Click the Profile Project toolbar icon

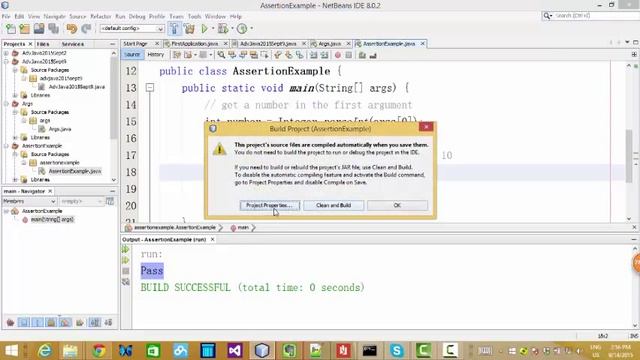pyautogui.click(x=242, y=29)
